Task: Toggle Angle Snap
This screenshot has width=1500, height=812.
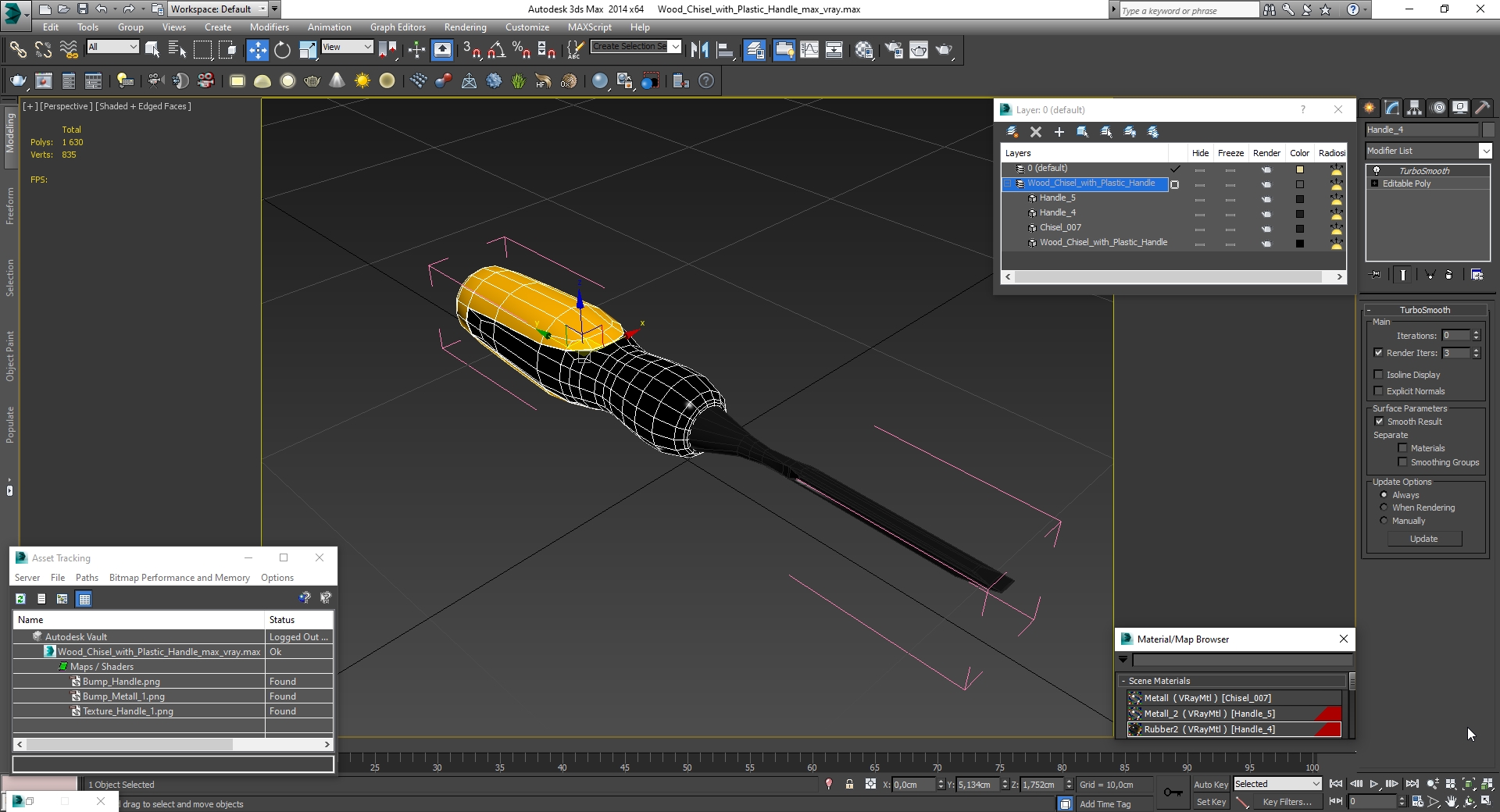Action: [x=496, y=50]
